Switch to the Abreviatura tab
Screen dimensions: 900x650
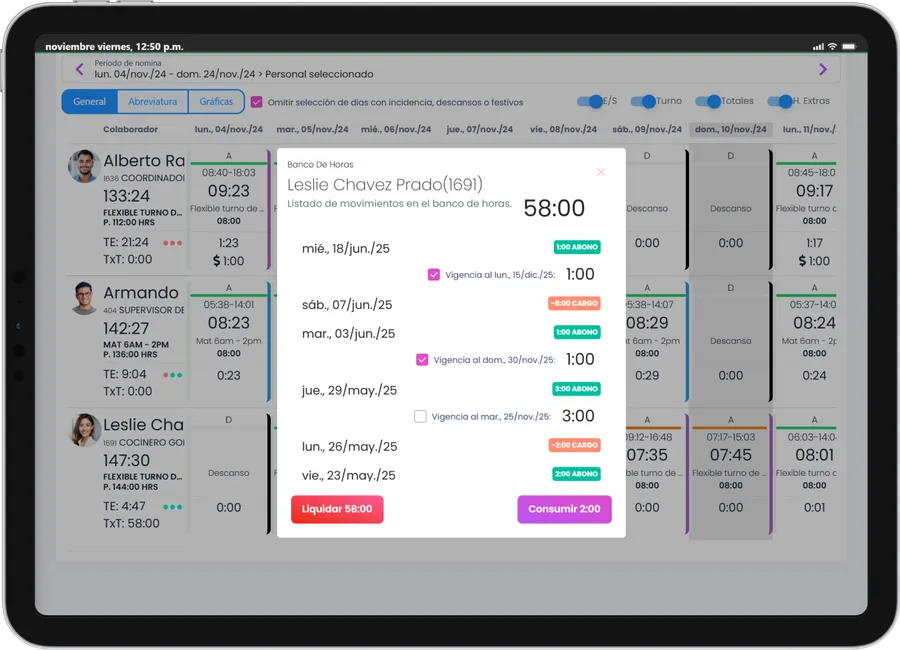(x=153, y=102)
